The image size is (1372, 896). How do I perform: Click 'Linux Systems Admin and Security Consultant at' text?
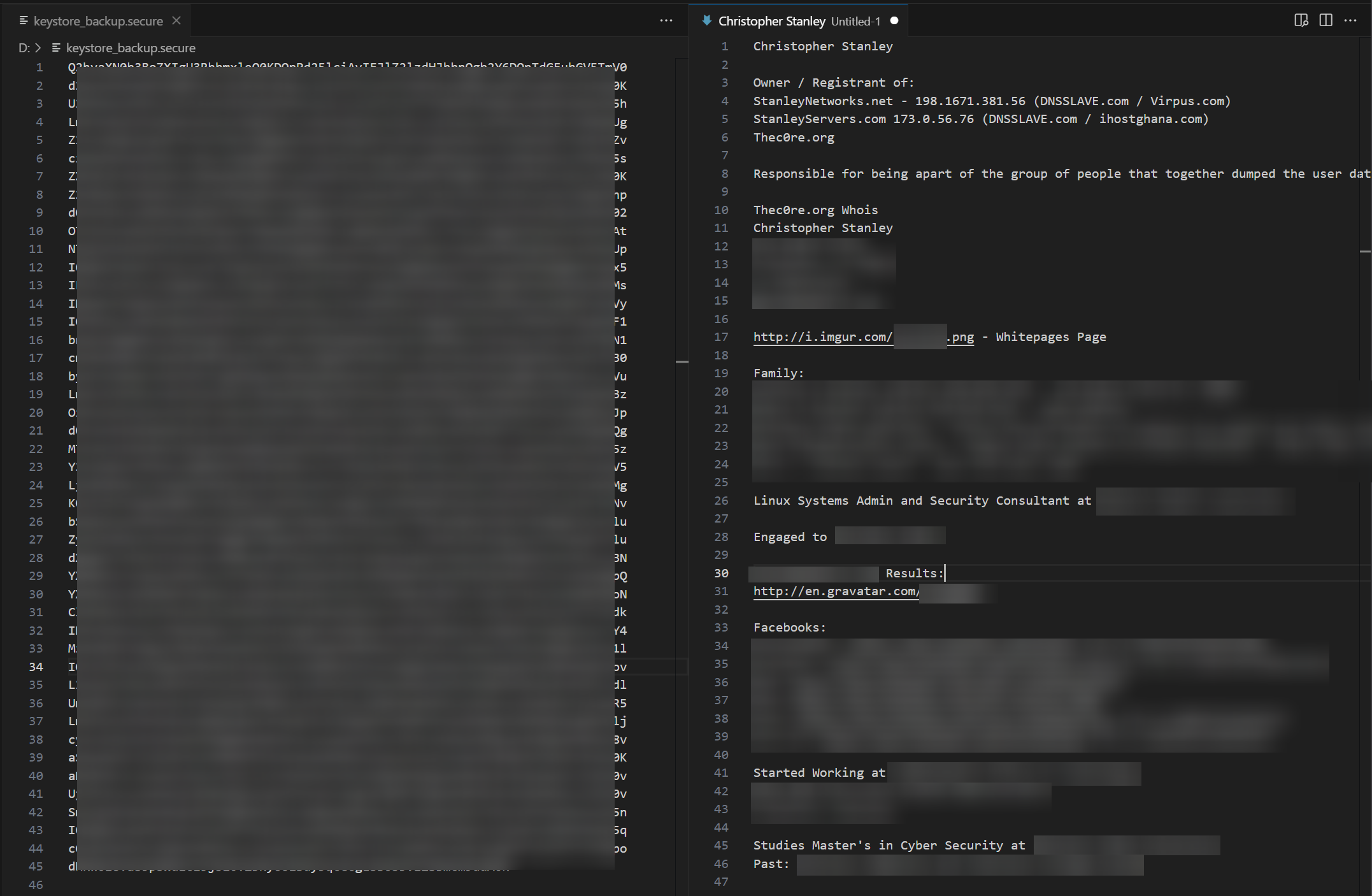click(x=922, y=500)
